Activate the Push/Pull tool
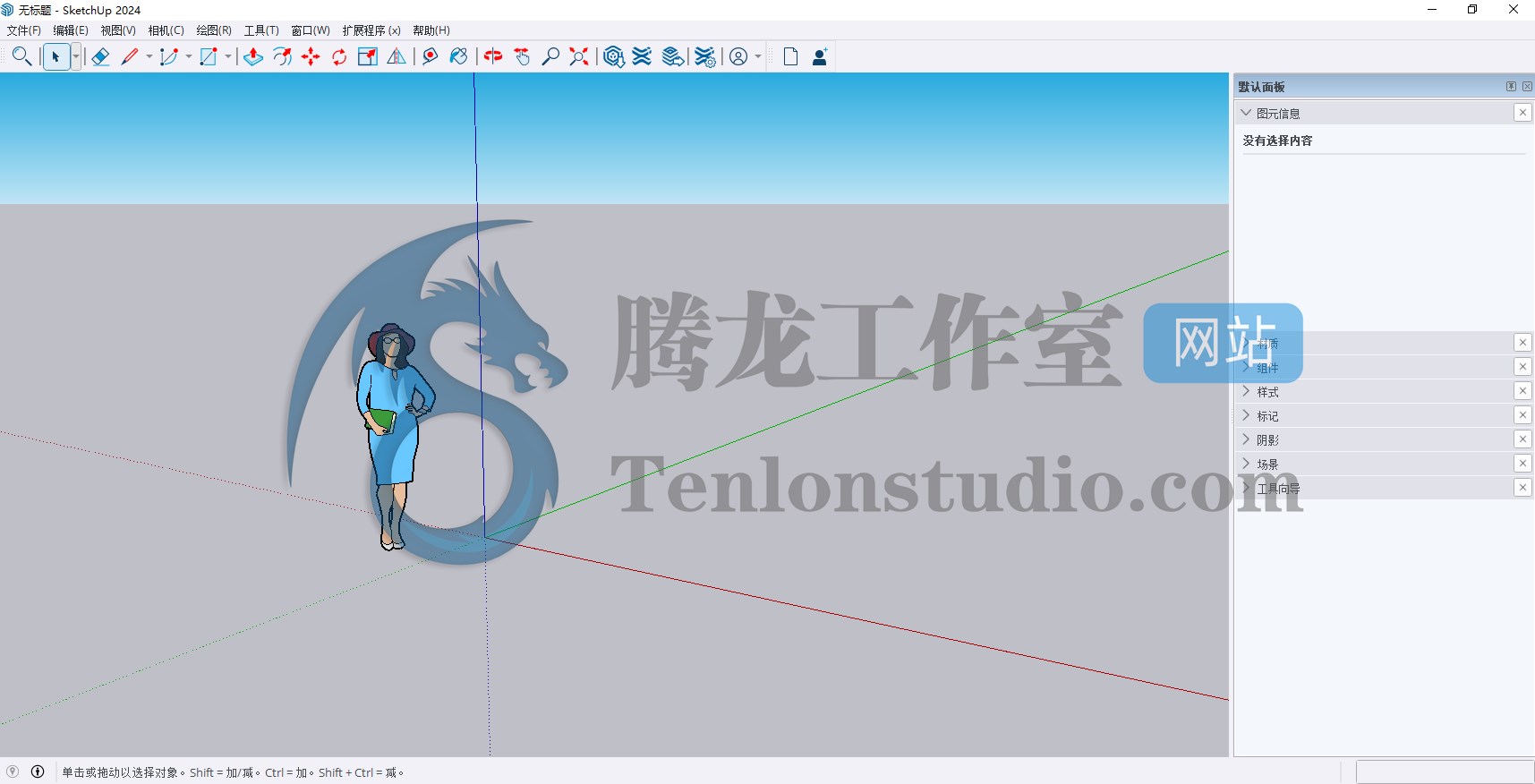Image resolution: width=1535 pixels, height=784 pixels. coord(253,56)
